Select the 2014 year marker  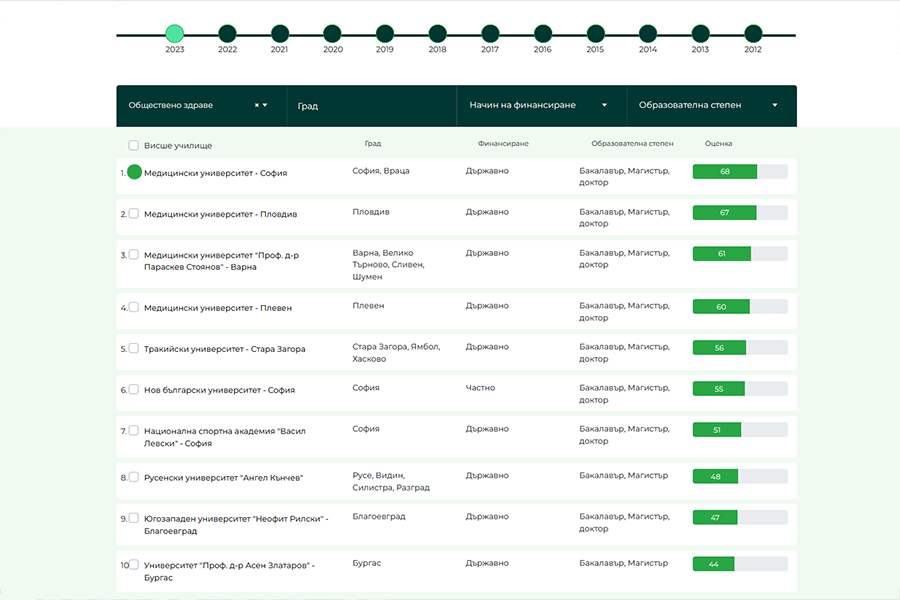click(x=648, y=34)
